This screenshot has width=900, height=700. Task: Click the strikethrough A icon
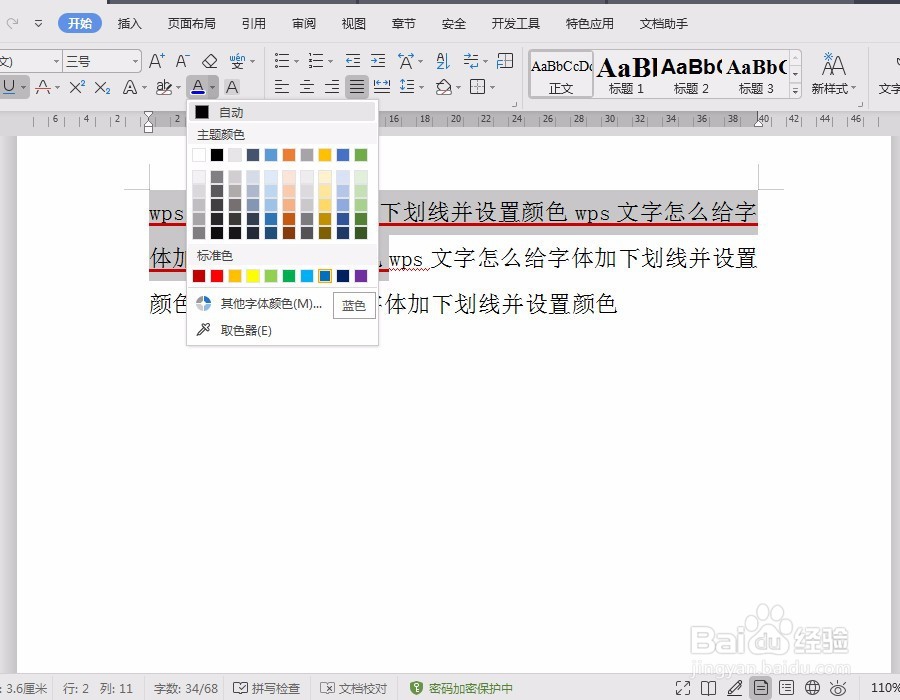coord(43,87)
